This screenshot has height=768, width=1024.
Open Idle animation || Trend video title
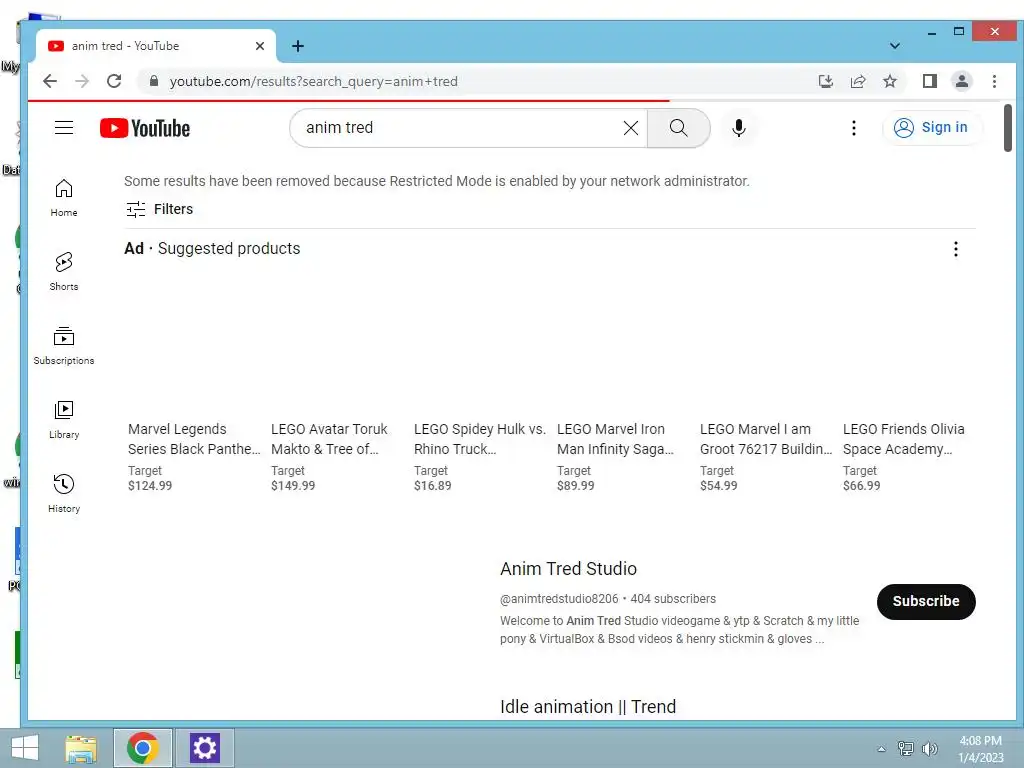[588, 707]
